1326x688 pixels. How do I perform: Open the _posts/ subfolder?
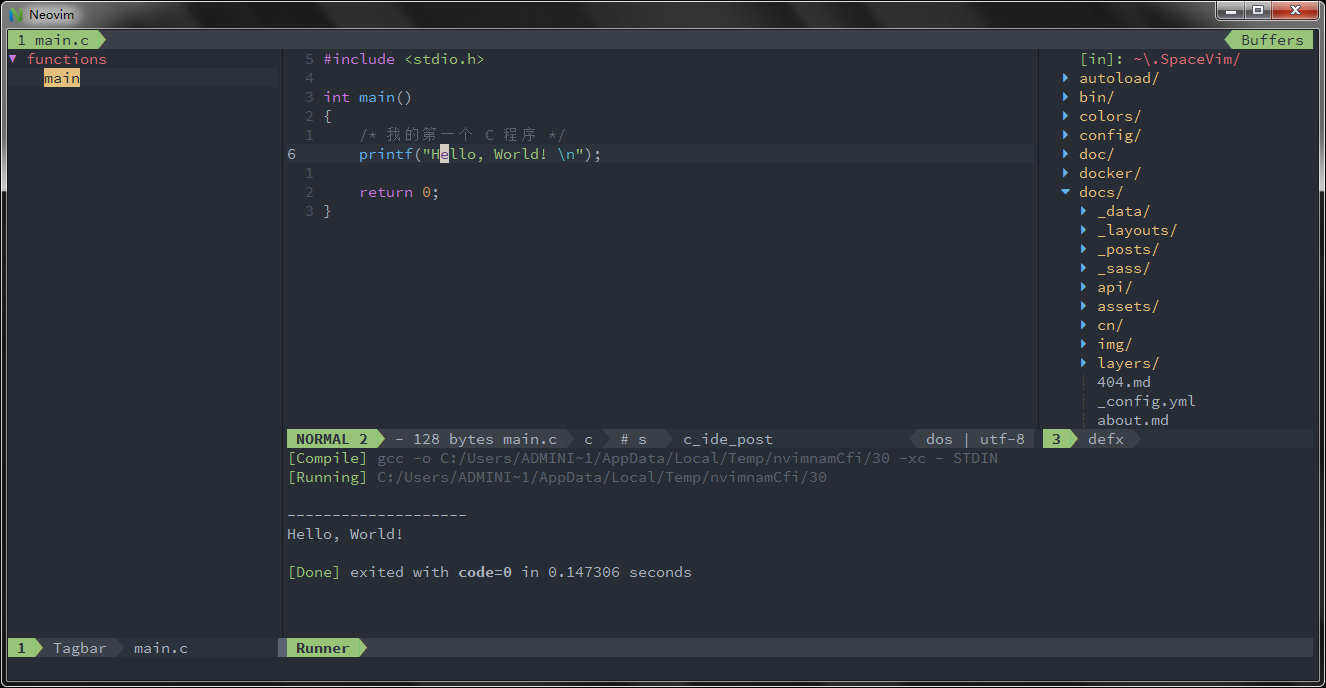point(1128,249)
